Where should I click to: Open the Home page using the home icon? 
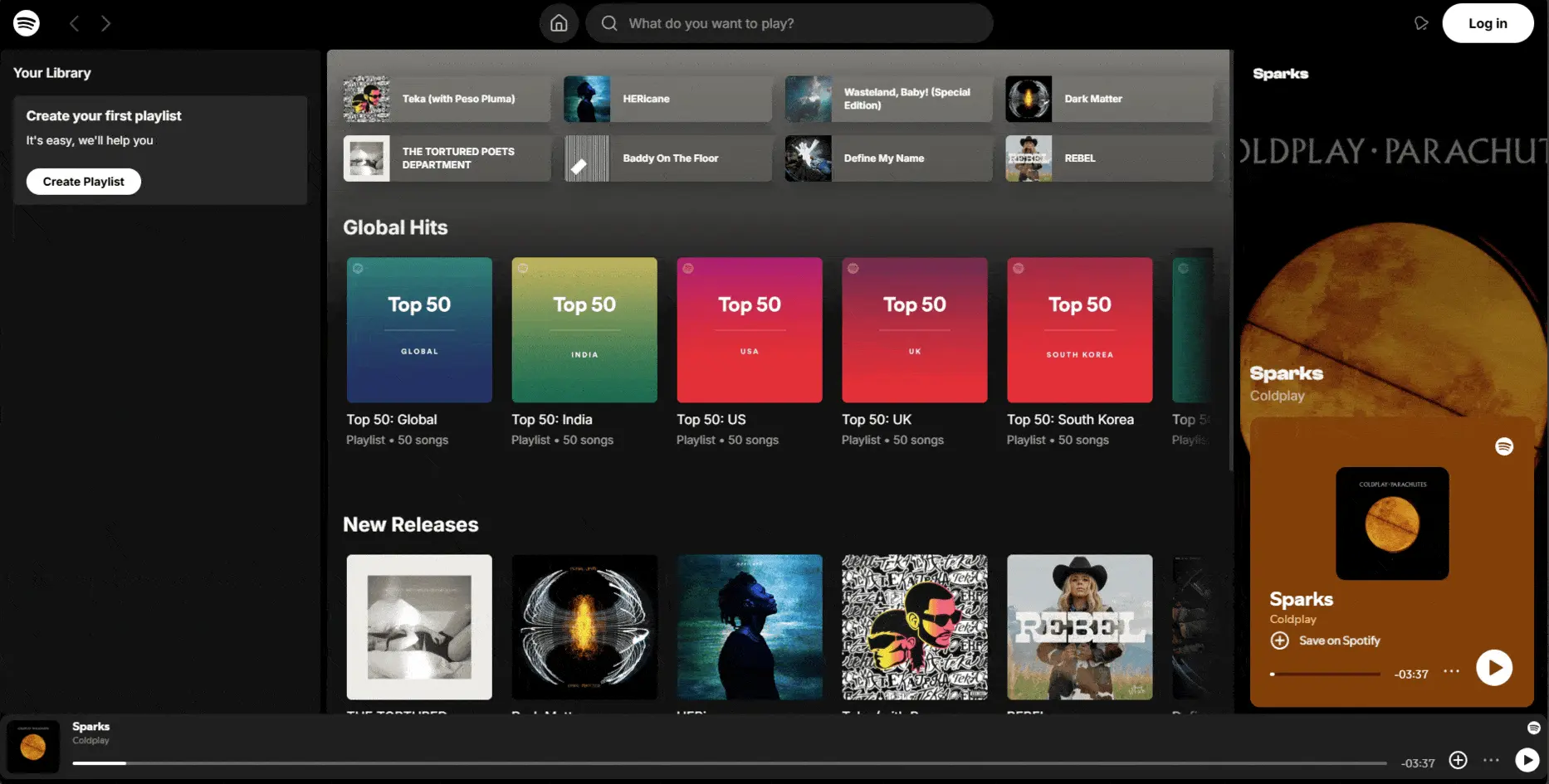point(559,22)
